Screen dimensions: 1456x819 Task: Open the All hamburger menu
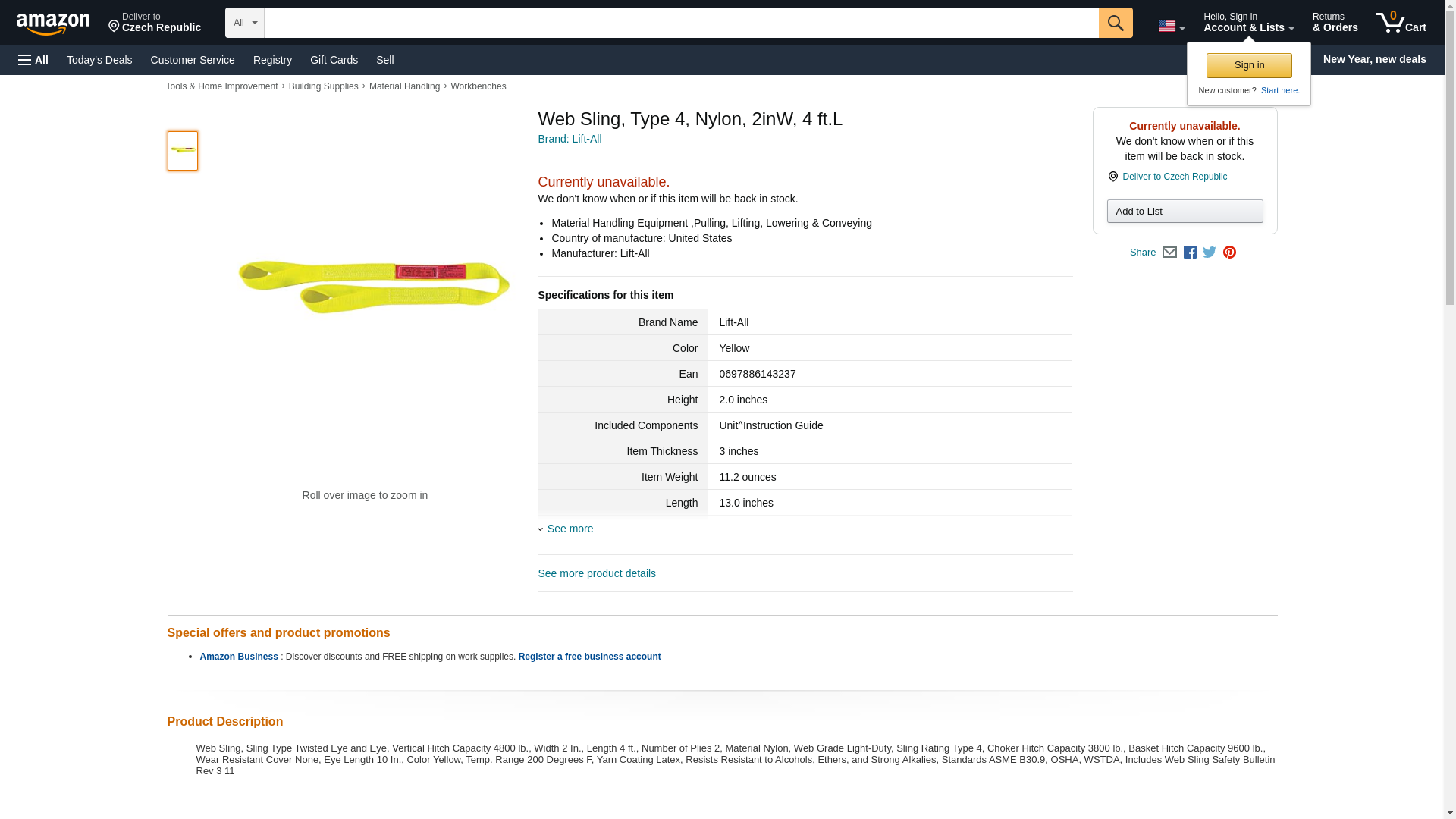coord(33,60)
